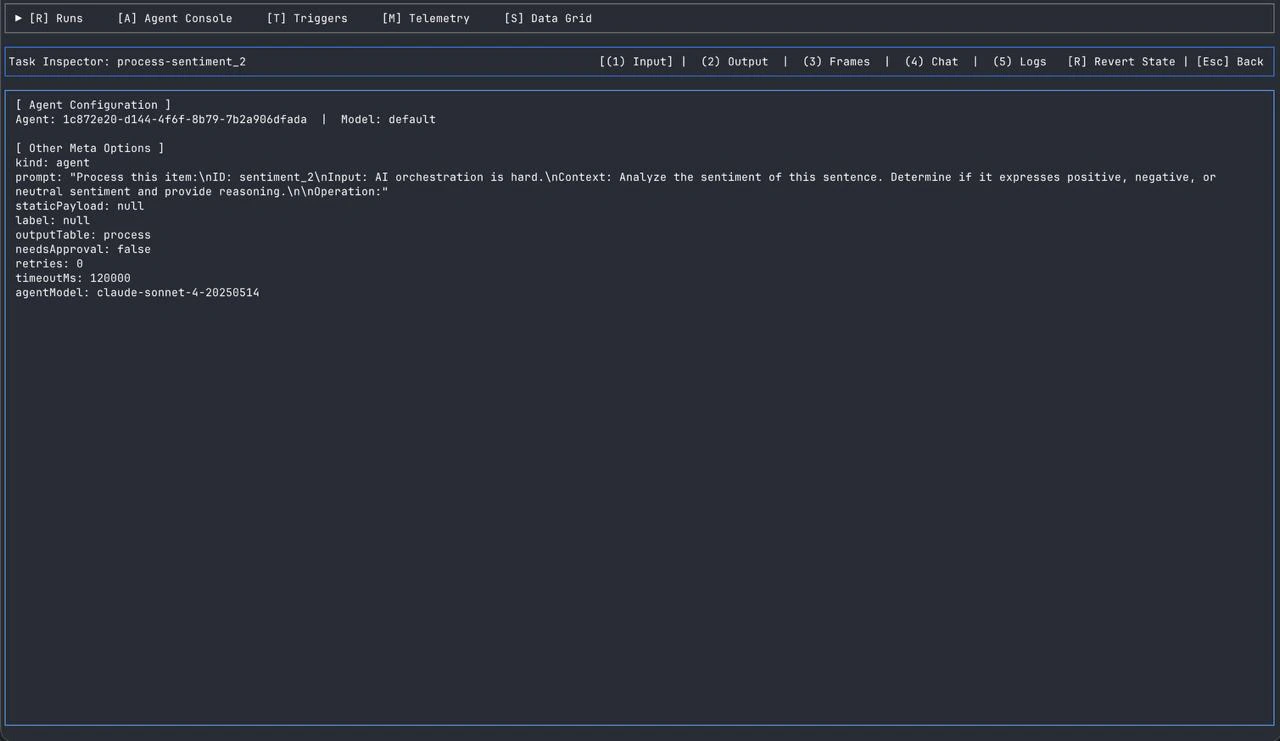View the Telemetry dashboard

click(425, 18)
